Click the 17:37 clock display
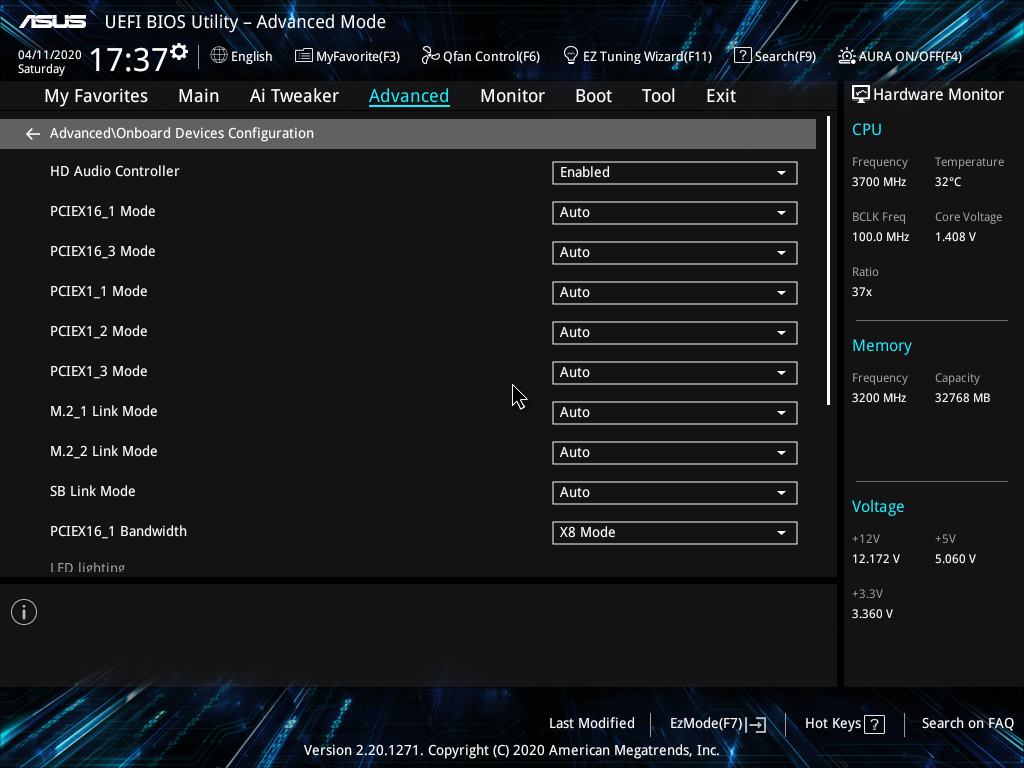 coord(129,59)
